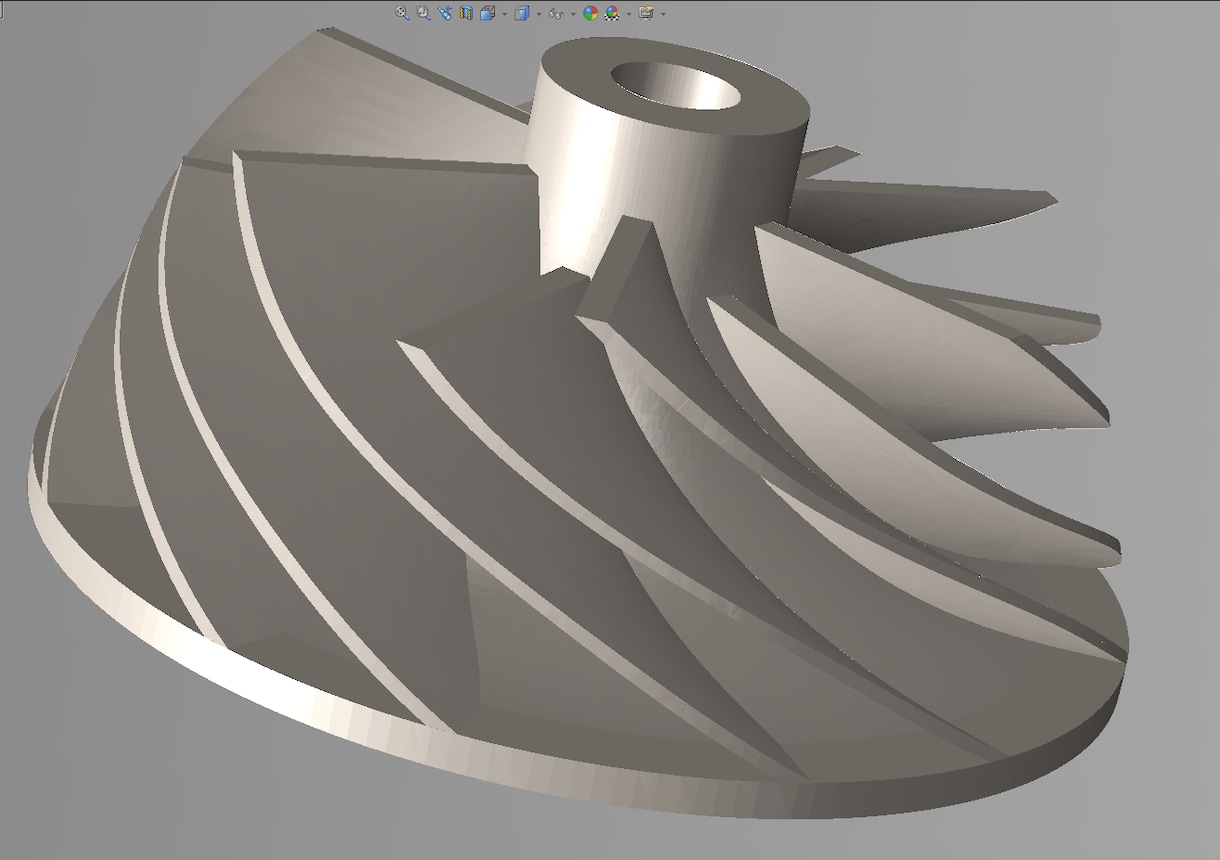Screen dimensions: 1220x860
Task: Expand the View Orientation dropdown arrow
Action: (x=504, y=14)
